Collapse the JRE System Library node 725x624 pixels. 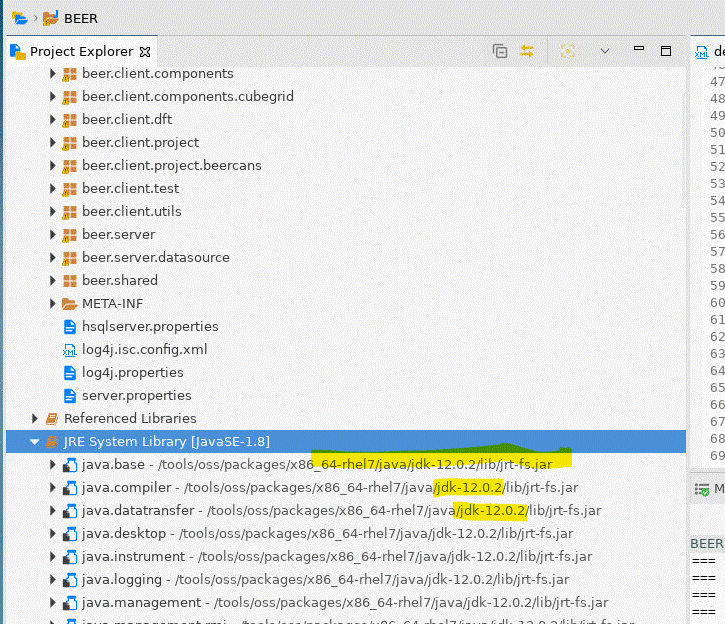(34, 442)
